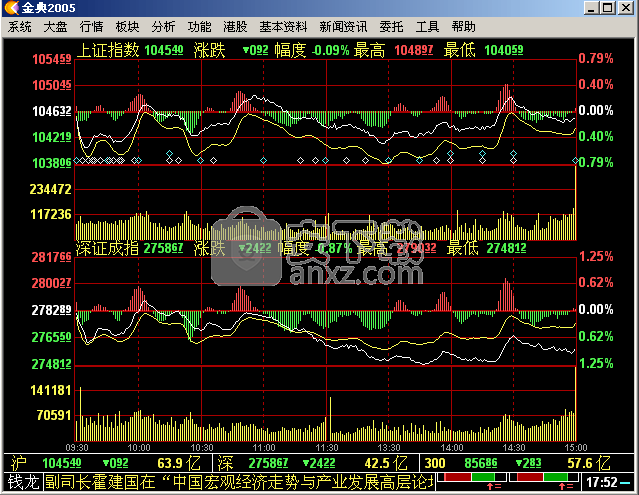Click the 深 status bar label
Viewport: 639px width, 495px height.
(225, 463)
